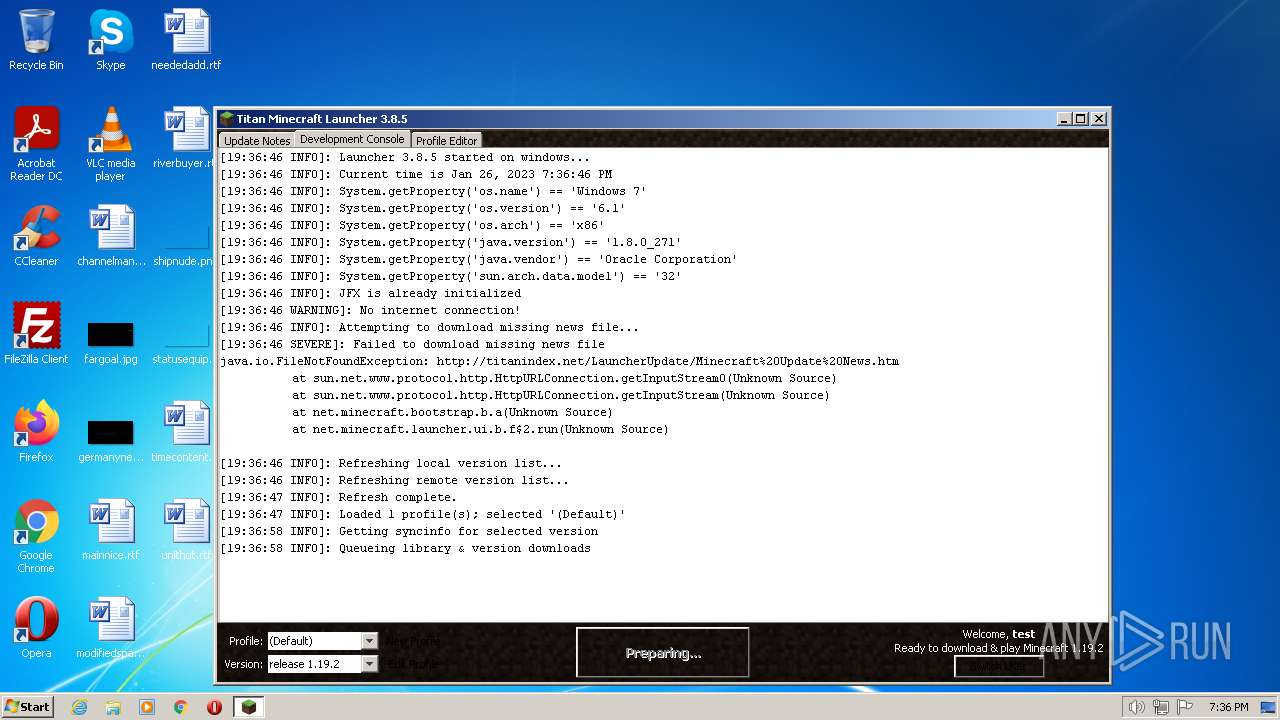Open network status tray icon
This screenshot has height=720, width=1280.
(1160, 707)
